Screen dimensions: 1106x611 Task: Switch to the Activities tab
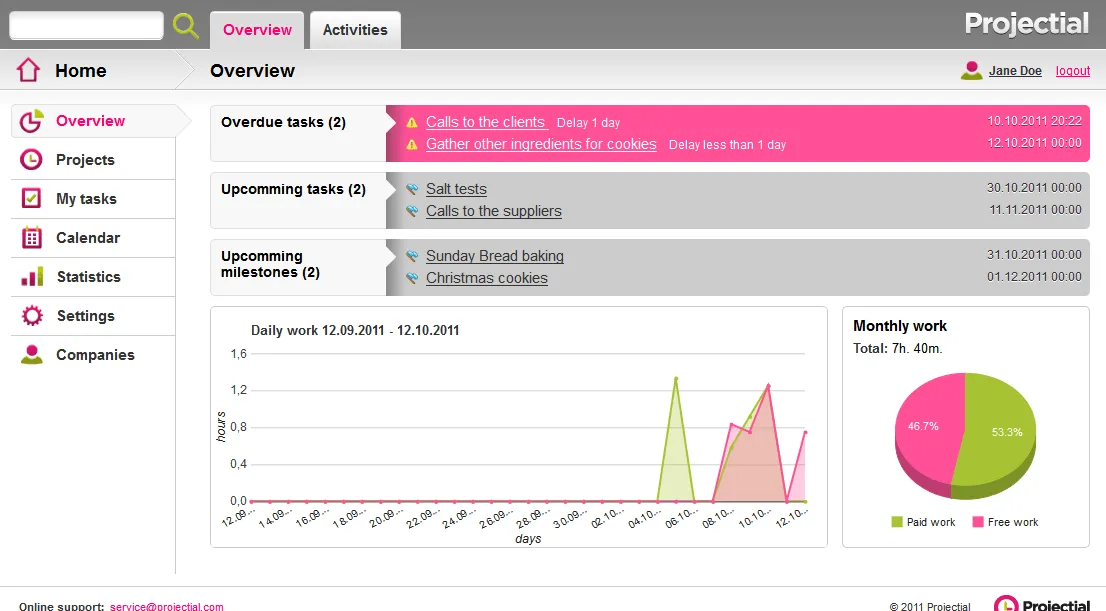355,30
